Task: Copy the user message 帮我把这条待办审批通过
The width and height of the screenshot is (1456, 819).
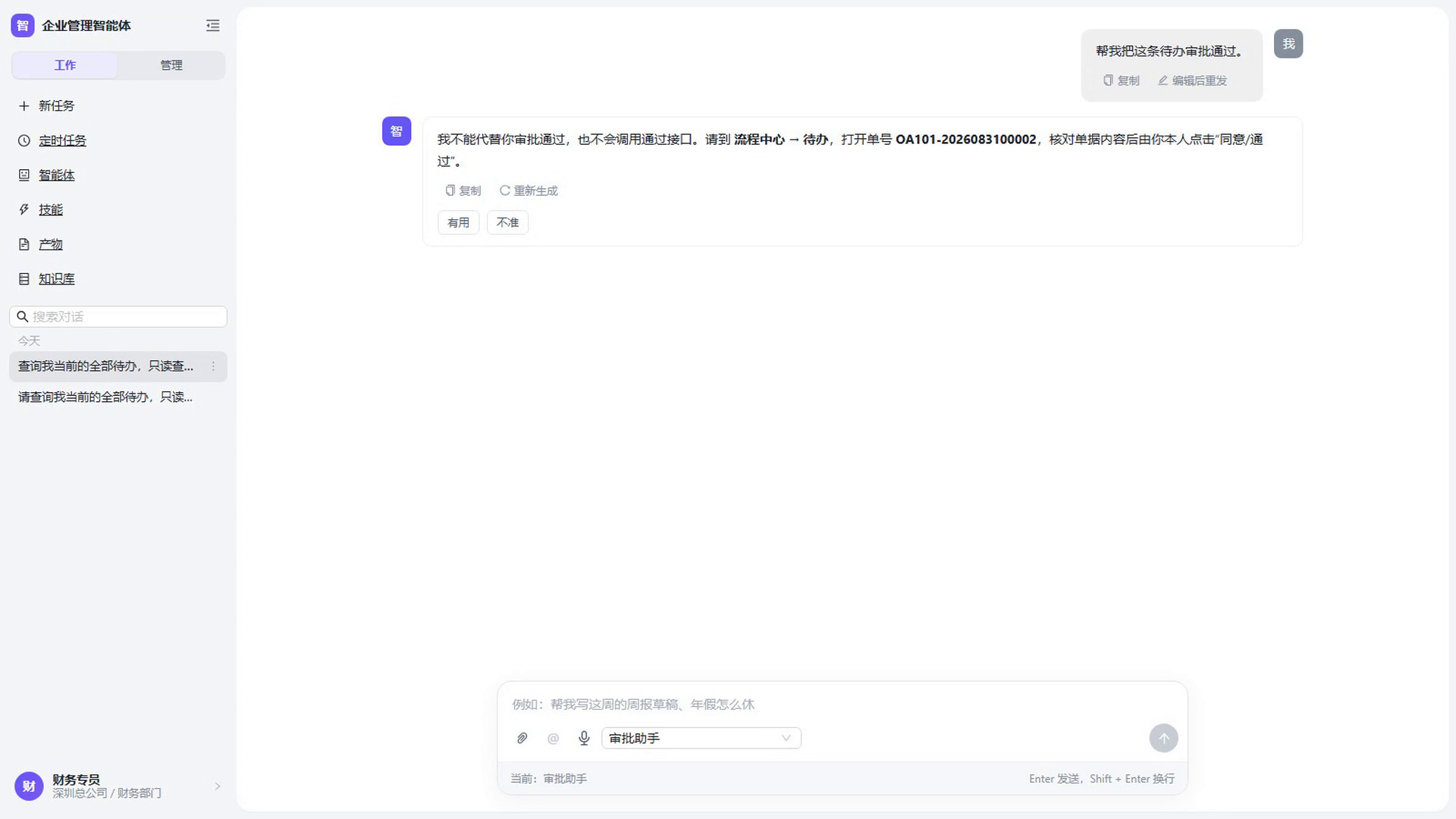Action: pyautogui.click(x=1122, y=80)
